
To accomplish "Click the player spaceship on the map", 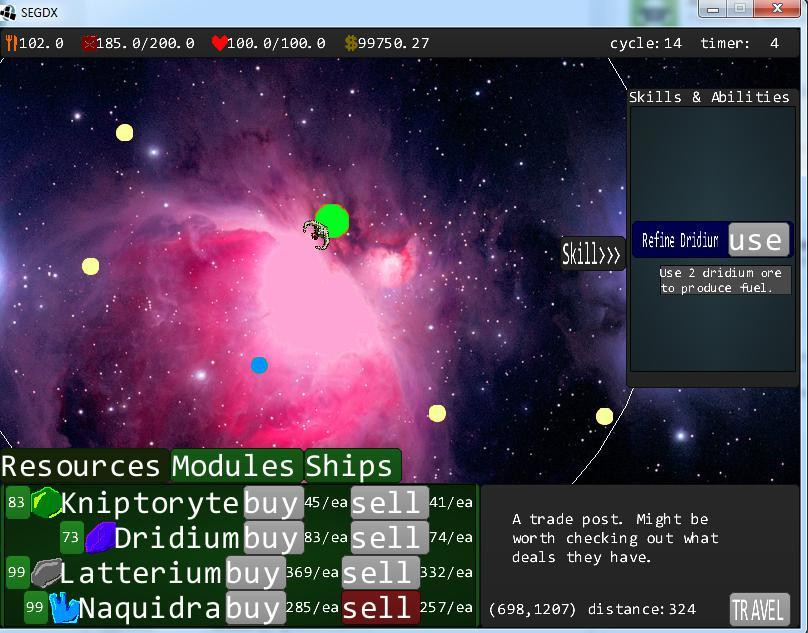I will pos(316,234).
